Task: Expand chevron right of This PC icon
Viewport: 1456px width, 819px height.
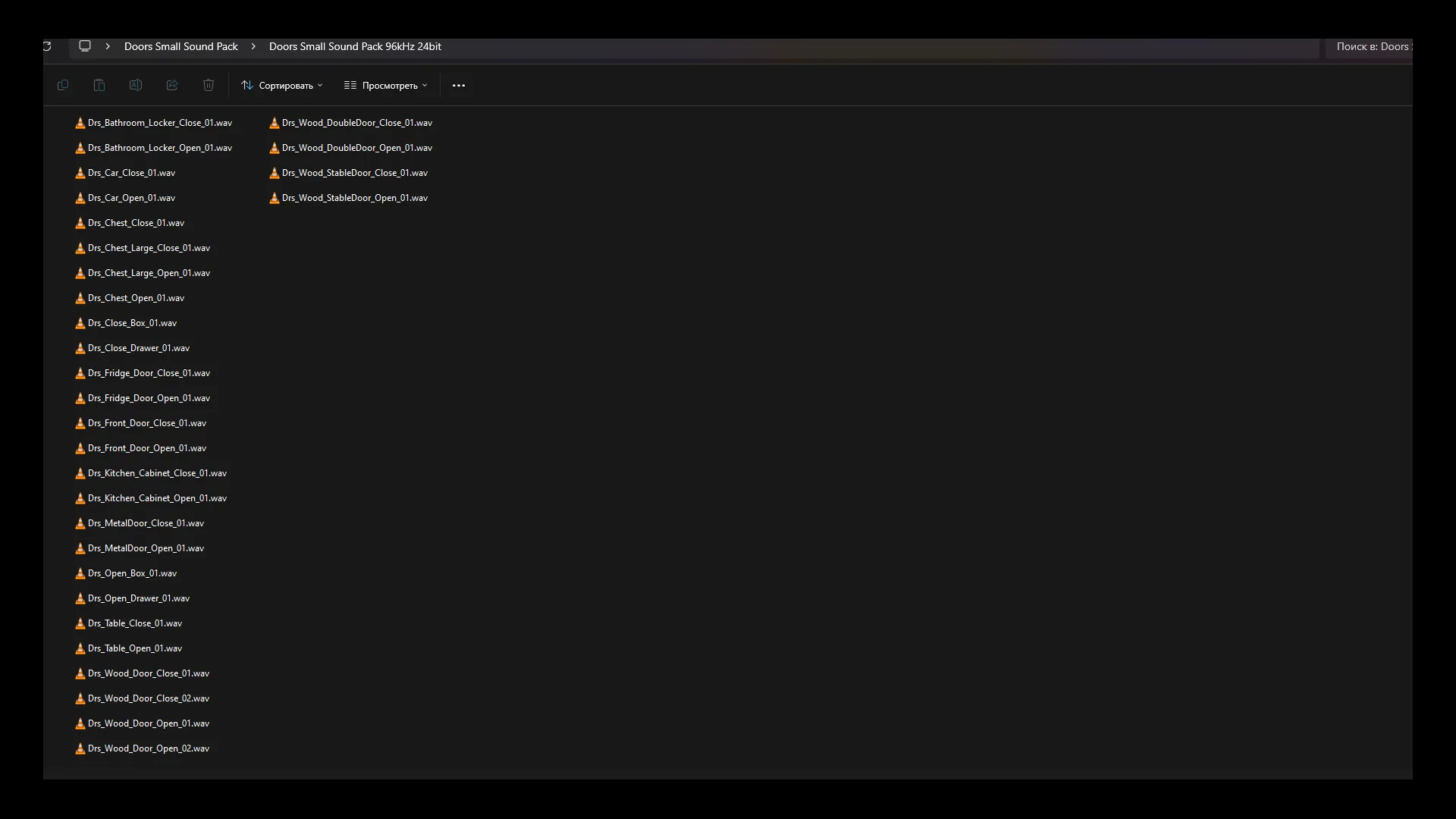Action: (108, 46)
